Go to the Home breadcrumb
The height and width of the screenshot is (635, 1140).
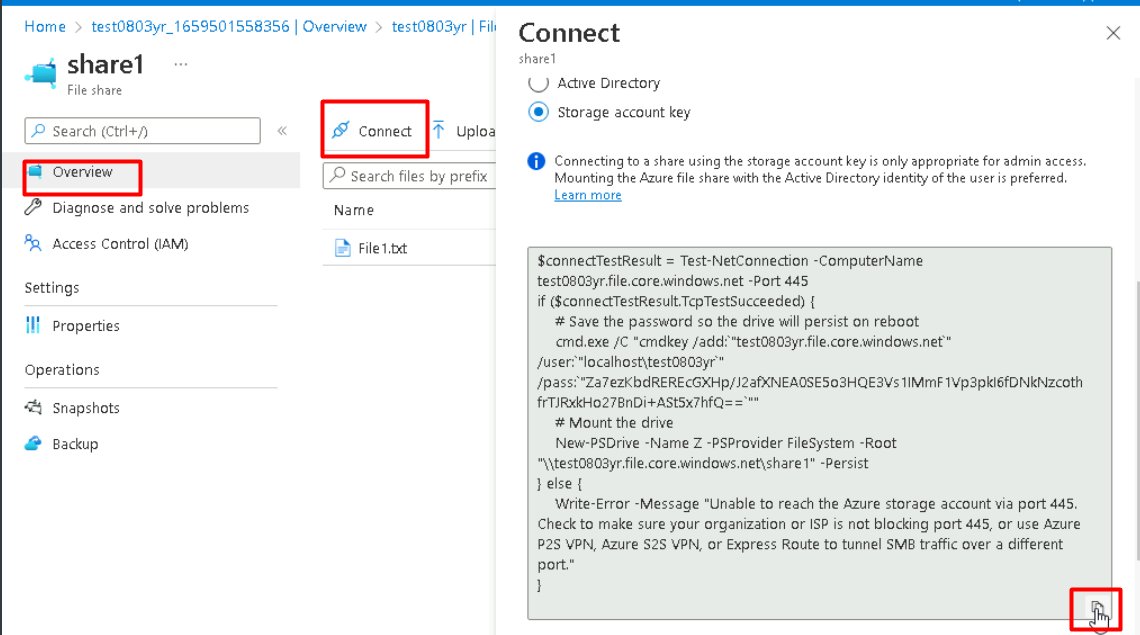(45, 26)
